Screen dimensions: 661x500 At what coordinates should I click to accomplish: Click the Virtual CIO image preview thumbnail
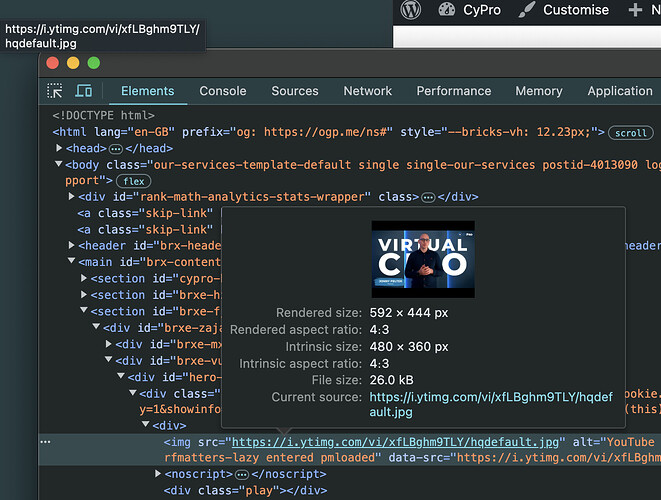423,259
